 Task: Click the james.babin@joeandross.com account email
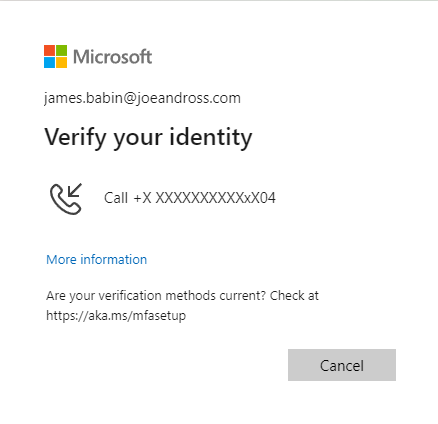point(142,98)
